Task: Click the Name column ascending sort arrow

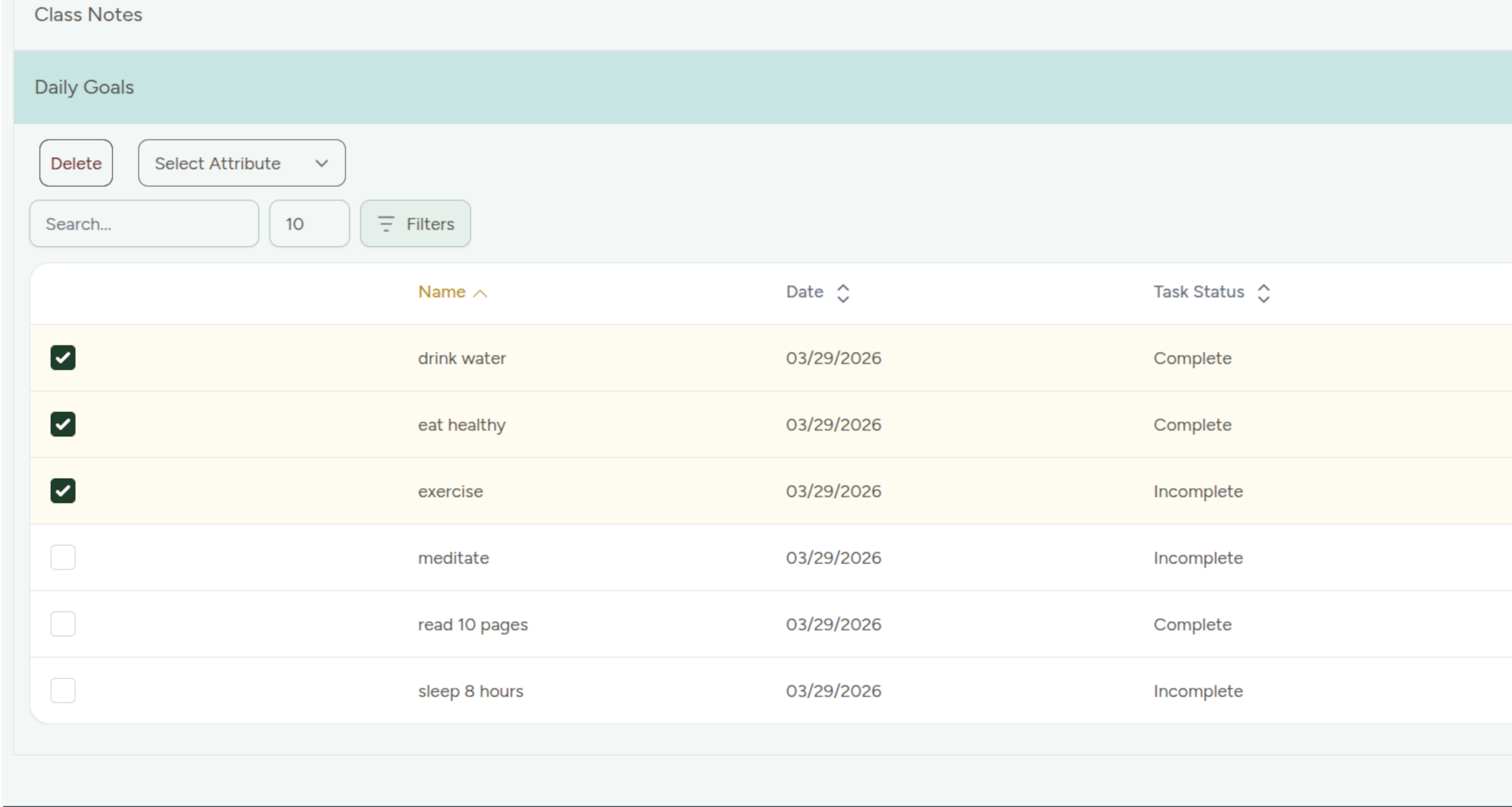Action: tap(480, 293)
